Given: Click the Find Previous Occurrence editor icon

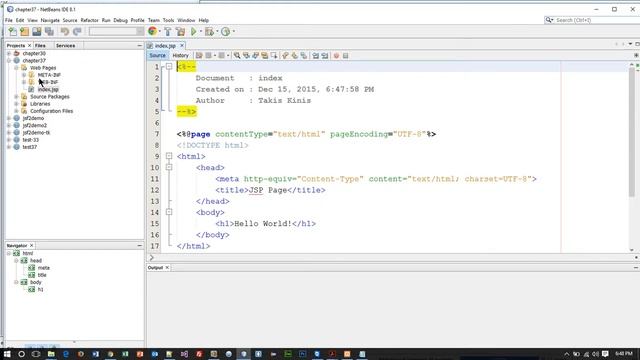Looking at the screenshot, I should pos(247,56).
